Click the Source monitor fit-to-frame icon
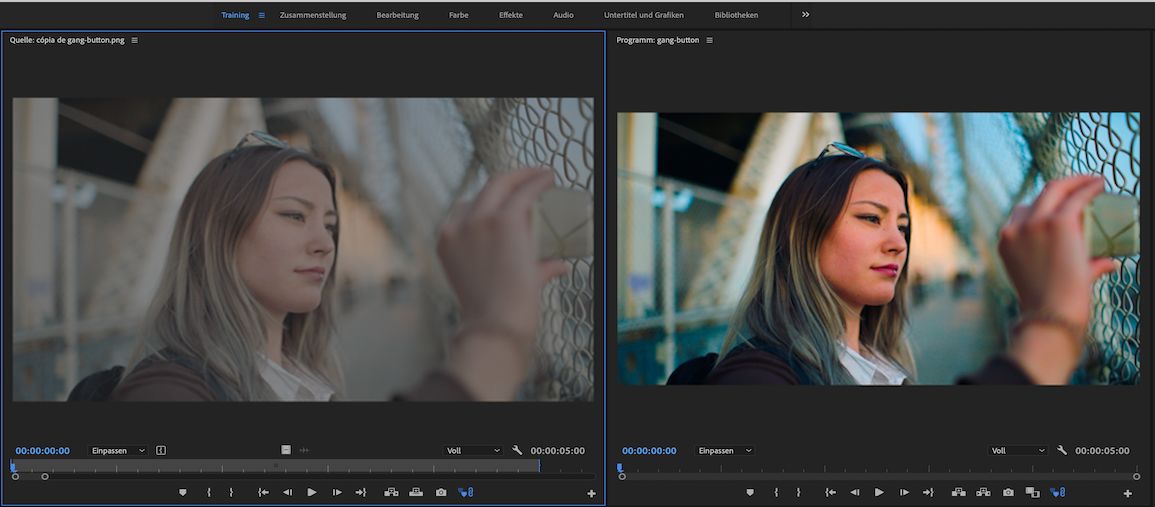This screenshot has width=1155, height=507. [x=161, y=450]
